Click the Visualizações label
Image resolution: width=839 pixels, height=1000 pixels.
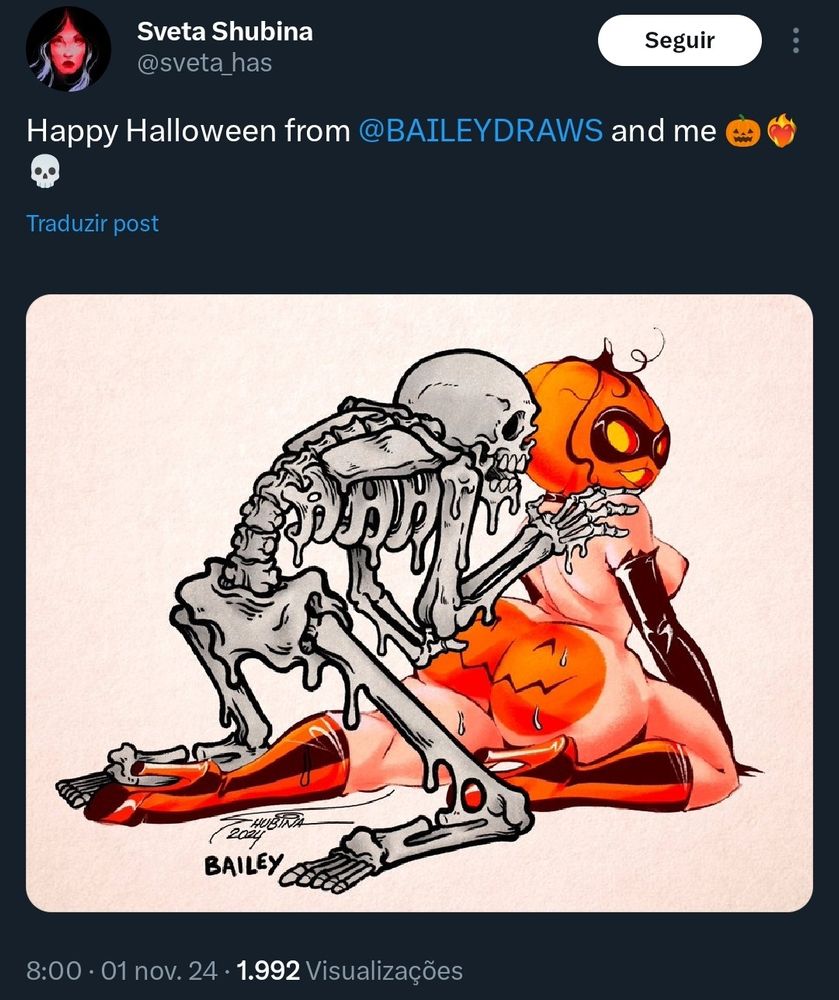384,971
